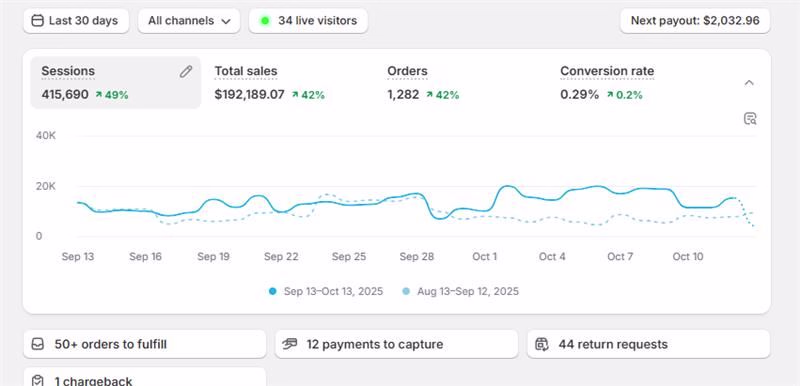This screenshot has width=800, height=386.
Task: Select the Sessions metric card
Action: pyautogui.click(x=116, y=82)
